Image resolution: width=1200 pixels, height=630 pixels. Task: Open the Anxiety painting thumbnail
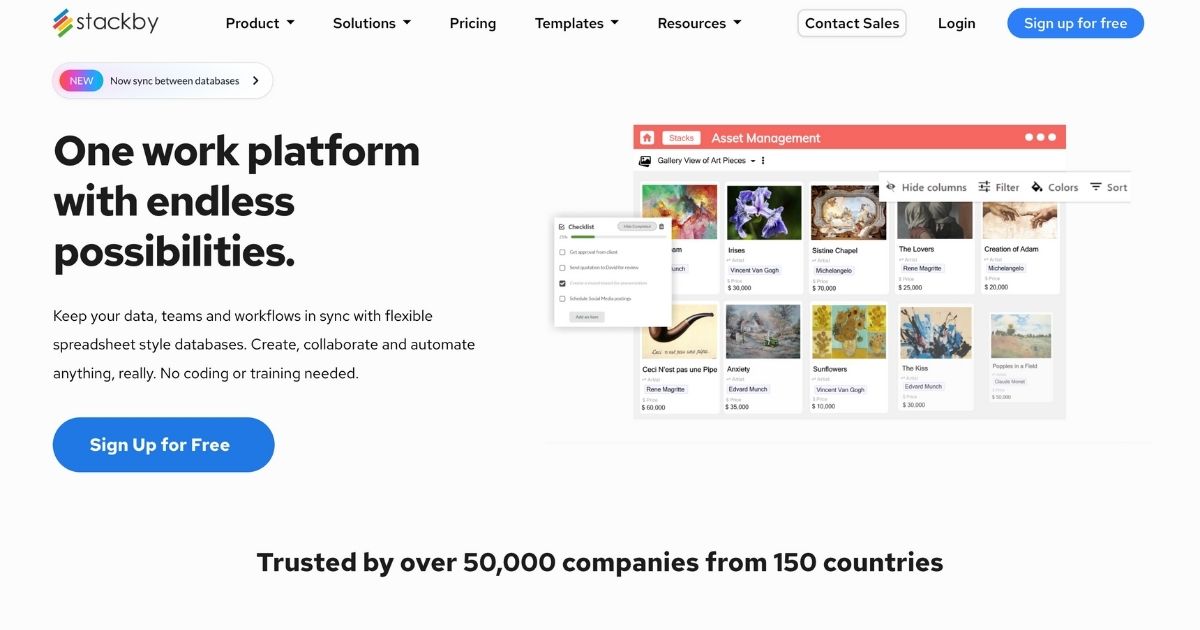[764, 332]
